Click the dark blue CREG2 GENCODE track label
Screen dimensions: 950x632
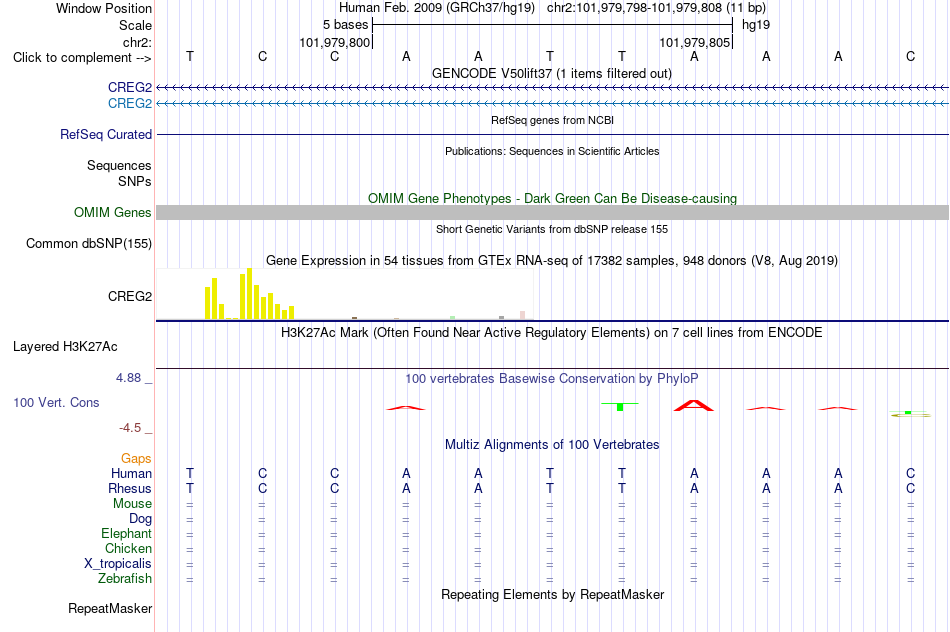(130, 87)
